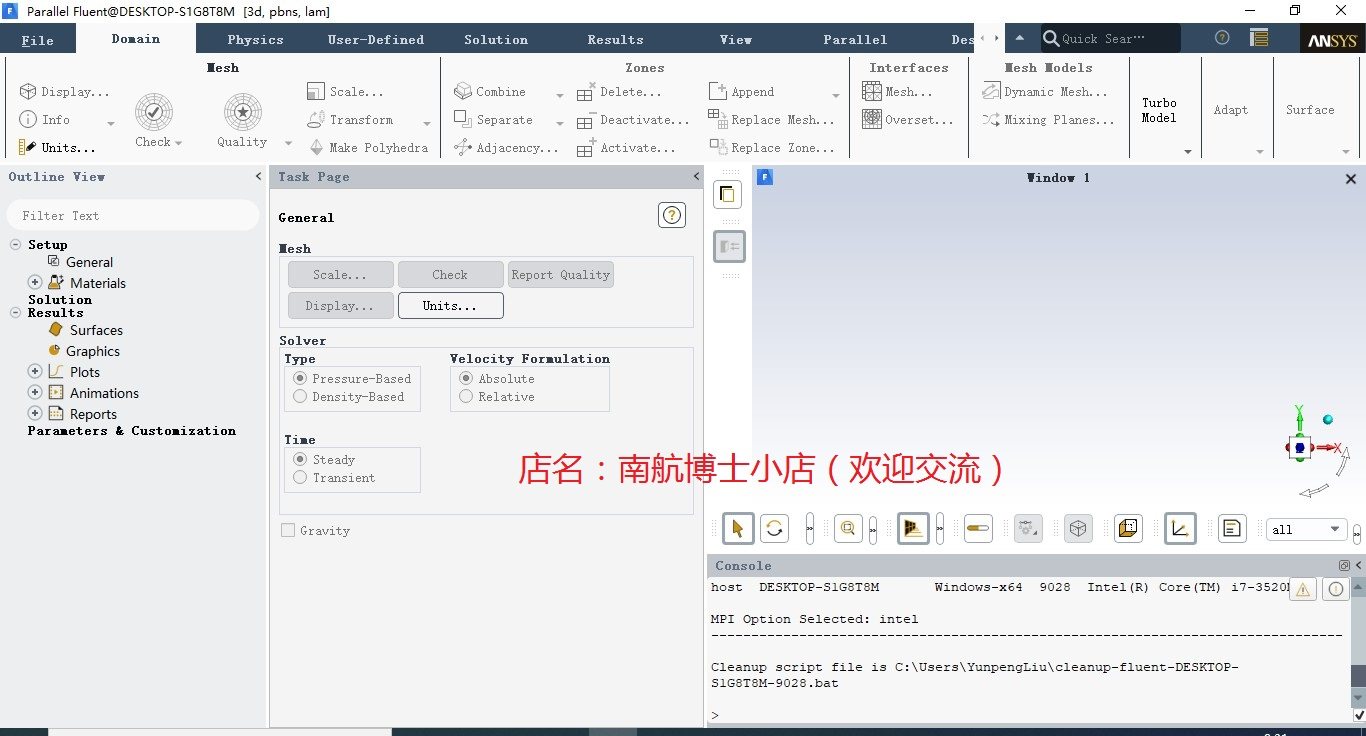Select the Pressure-Based solver type

pyautogui.click(x=300, y=379)
